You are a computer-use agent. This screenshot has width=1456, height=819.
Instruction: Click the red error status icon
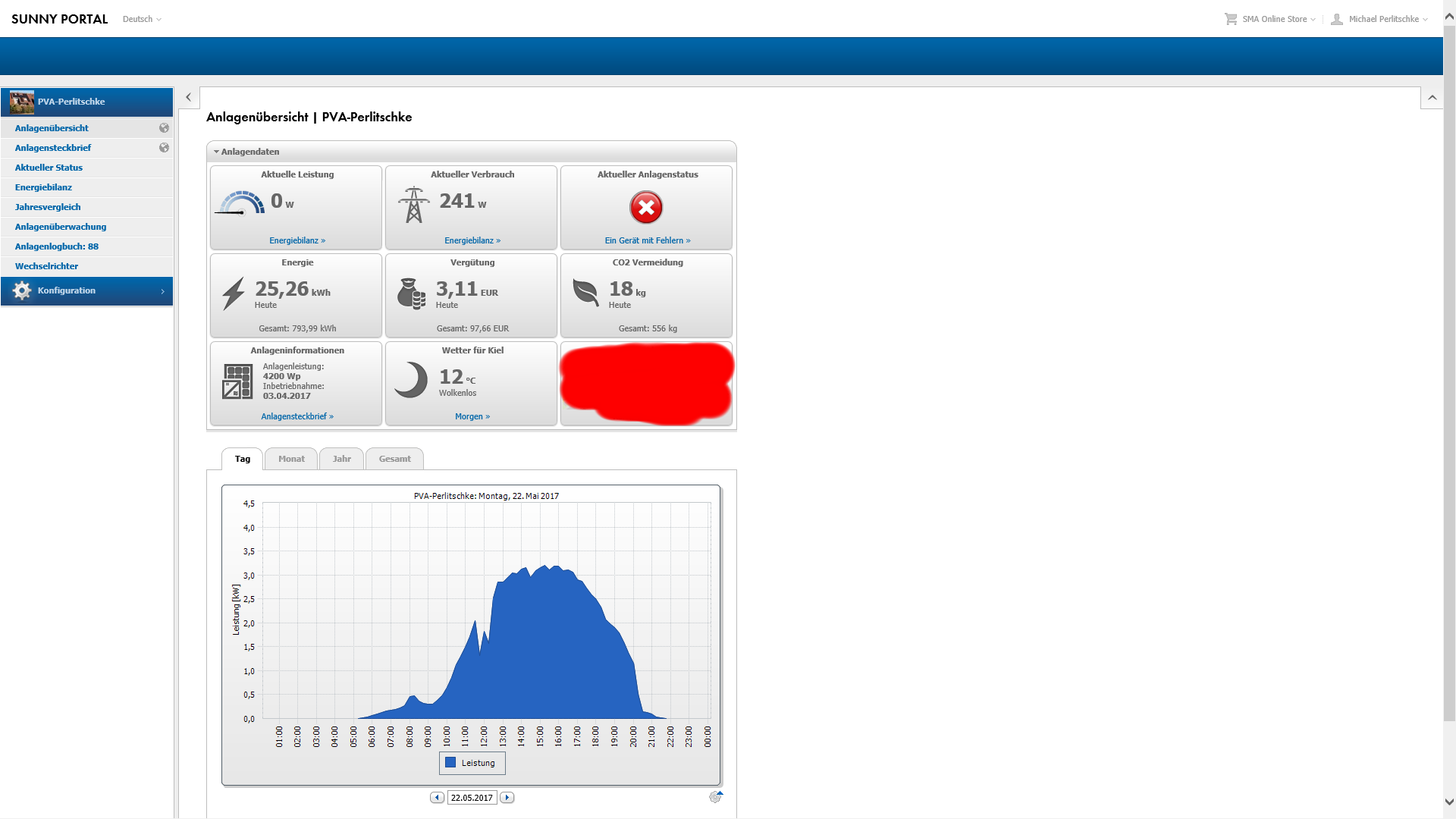[646, 207]
